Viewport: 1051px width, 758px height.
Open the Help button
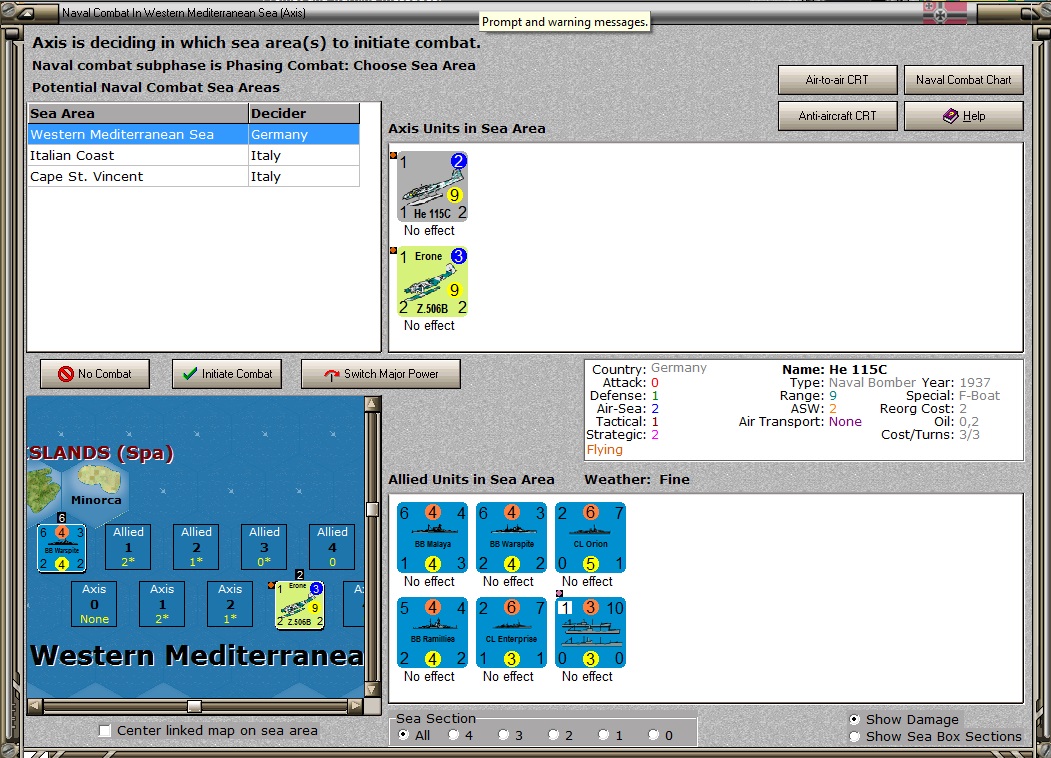pyautogui.click(x=963, y=116)
